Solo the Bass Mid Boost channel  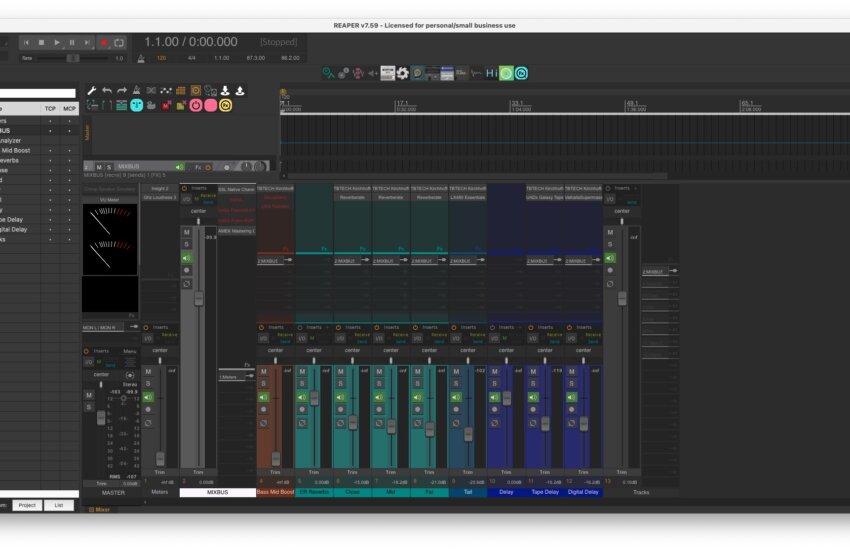(264, 384)
